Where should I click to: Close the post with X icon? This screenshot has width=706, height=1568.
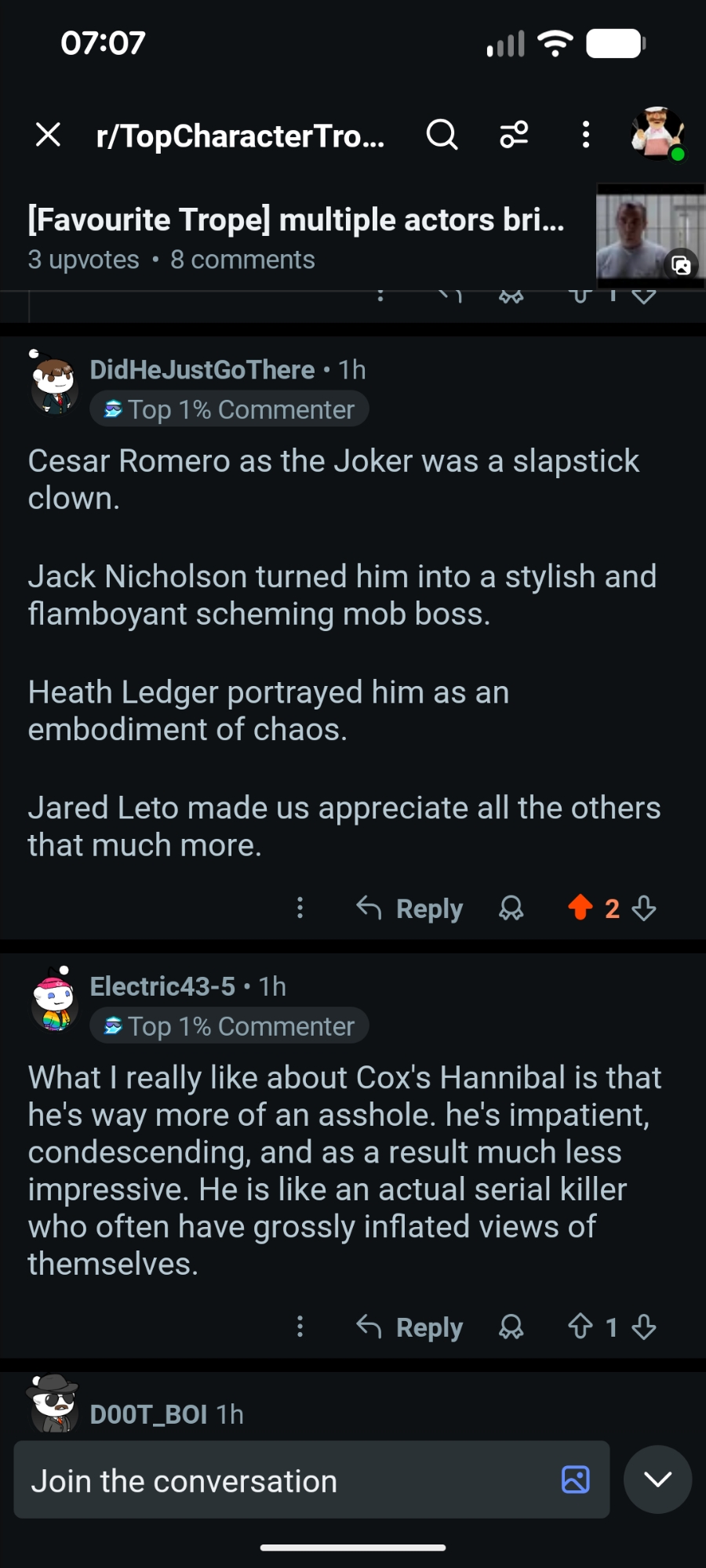[x=49, y=135]
